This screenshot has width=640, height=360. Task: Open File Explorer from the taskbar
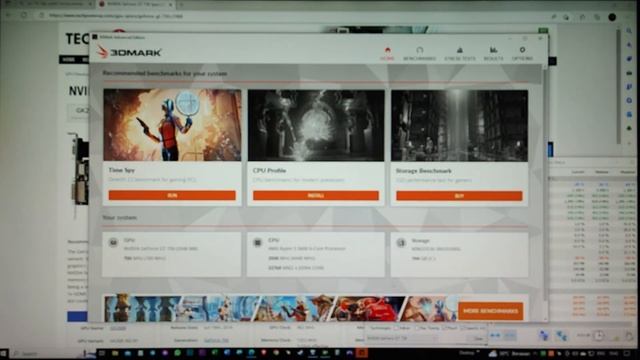pyautogui.click(x=115, y=353)
